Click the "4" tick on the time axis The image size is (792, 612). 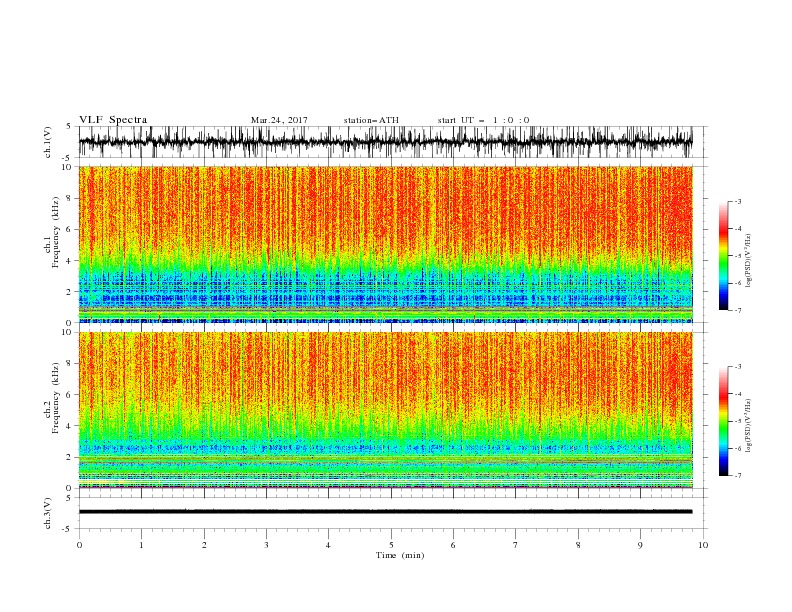point(328,545)
